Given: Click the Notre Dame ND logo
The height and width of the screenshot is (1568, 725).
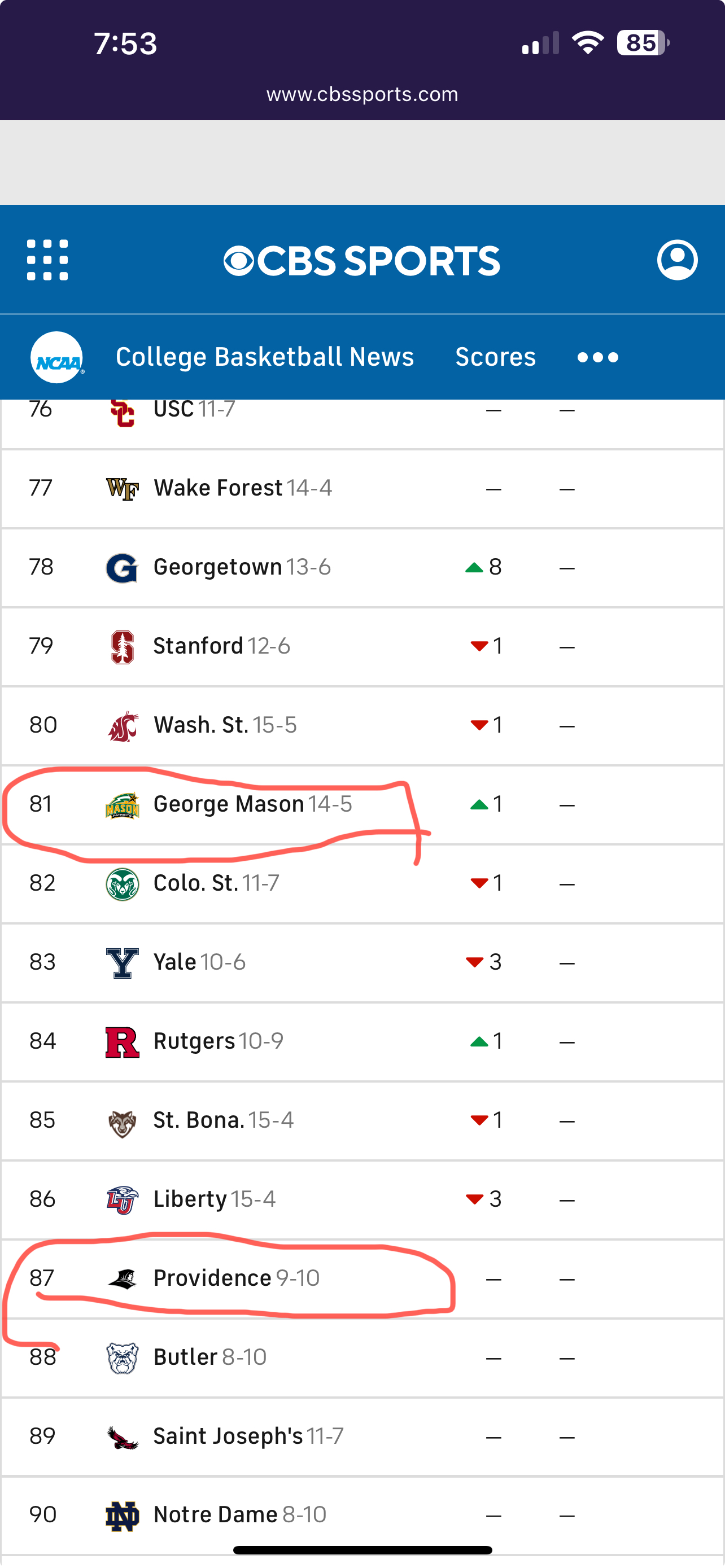Looking at the screenshot, I should [x=122, y=1515].
